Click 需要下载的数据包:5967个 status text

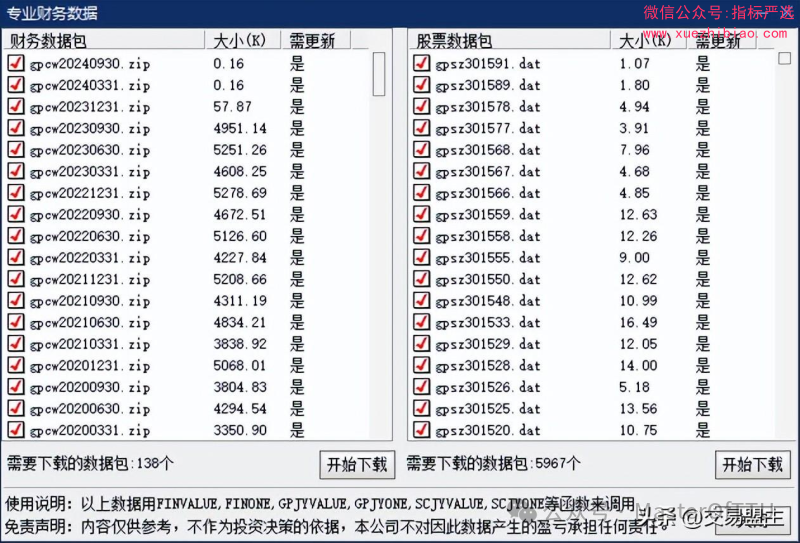(493, 463)
